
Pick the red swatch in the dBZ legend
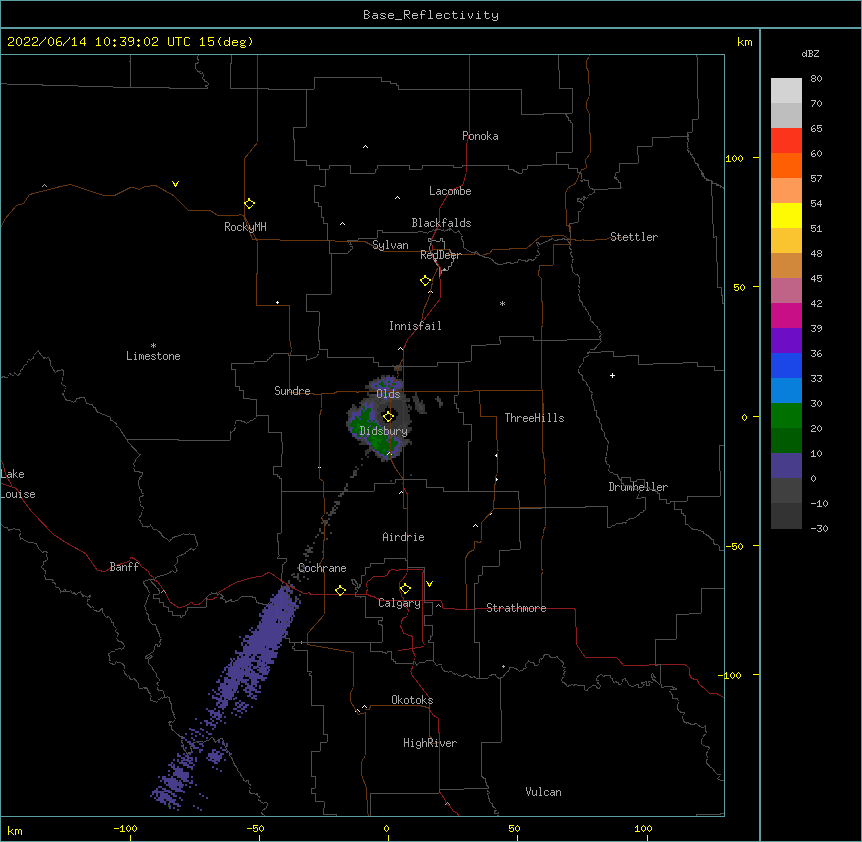coord(786,140)
